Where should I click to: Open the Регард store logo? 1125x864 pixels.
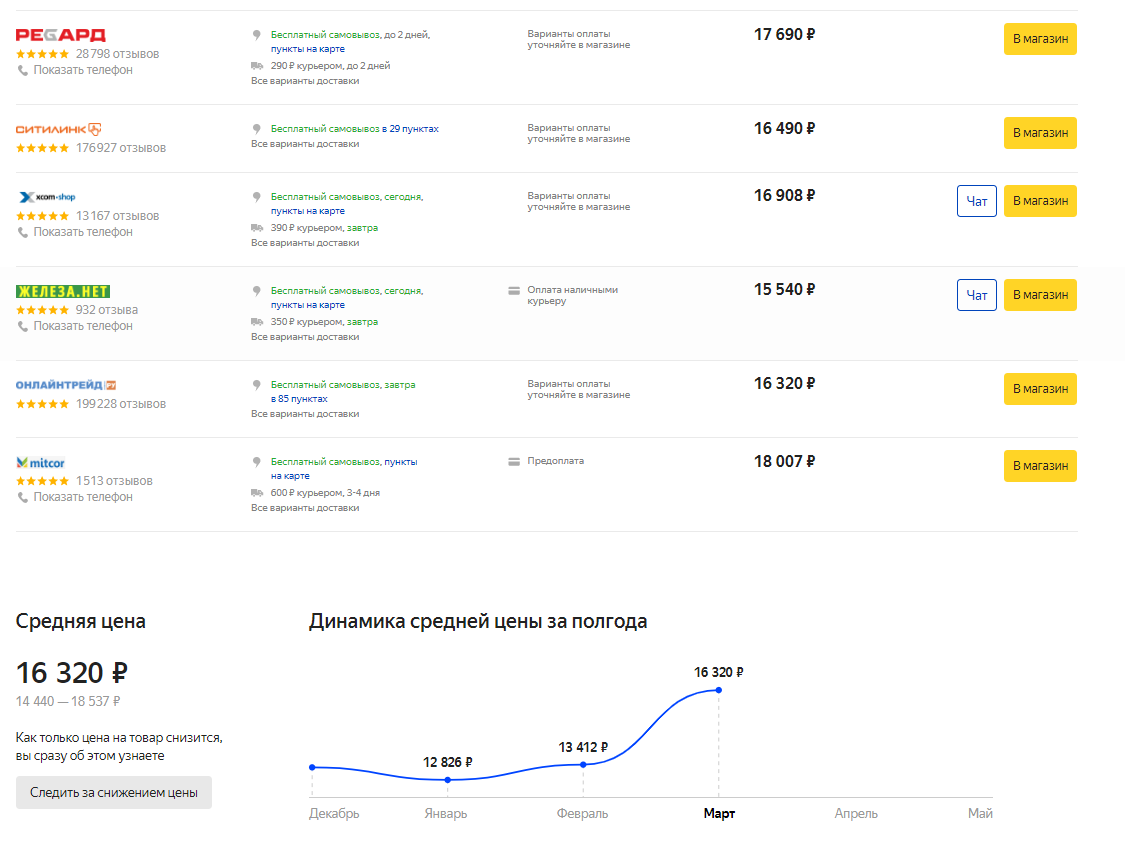coord(61,34)
